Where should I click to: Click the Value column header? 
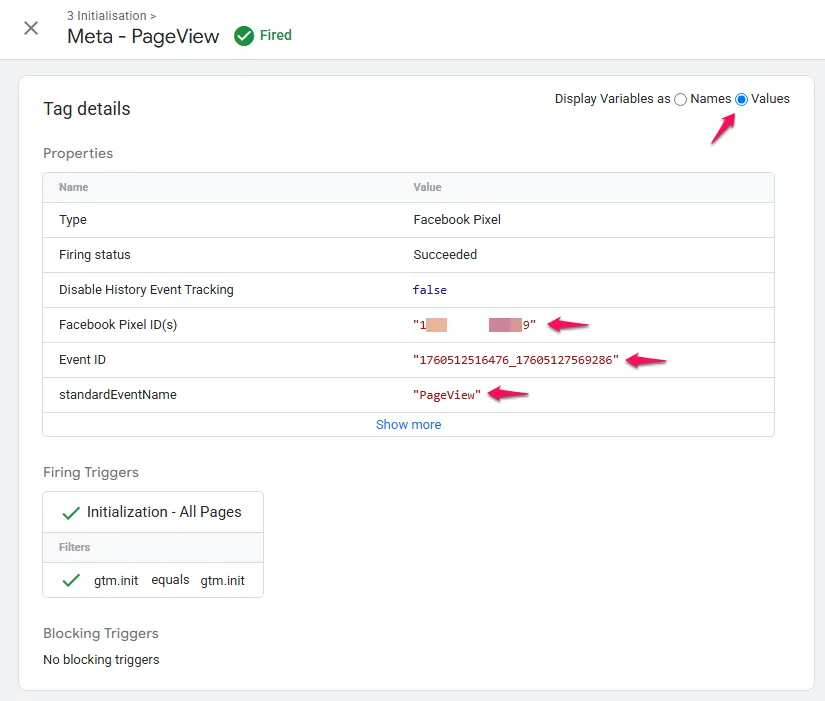(x=427, y=187)
